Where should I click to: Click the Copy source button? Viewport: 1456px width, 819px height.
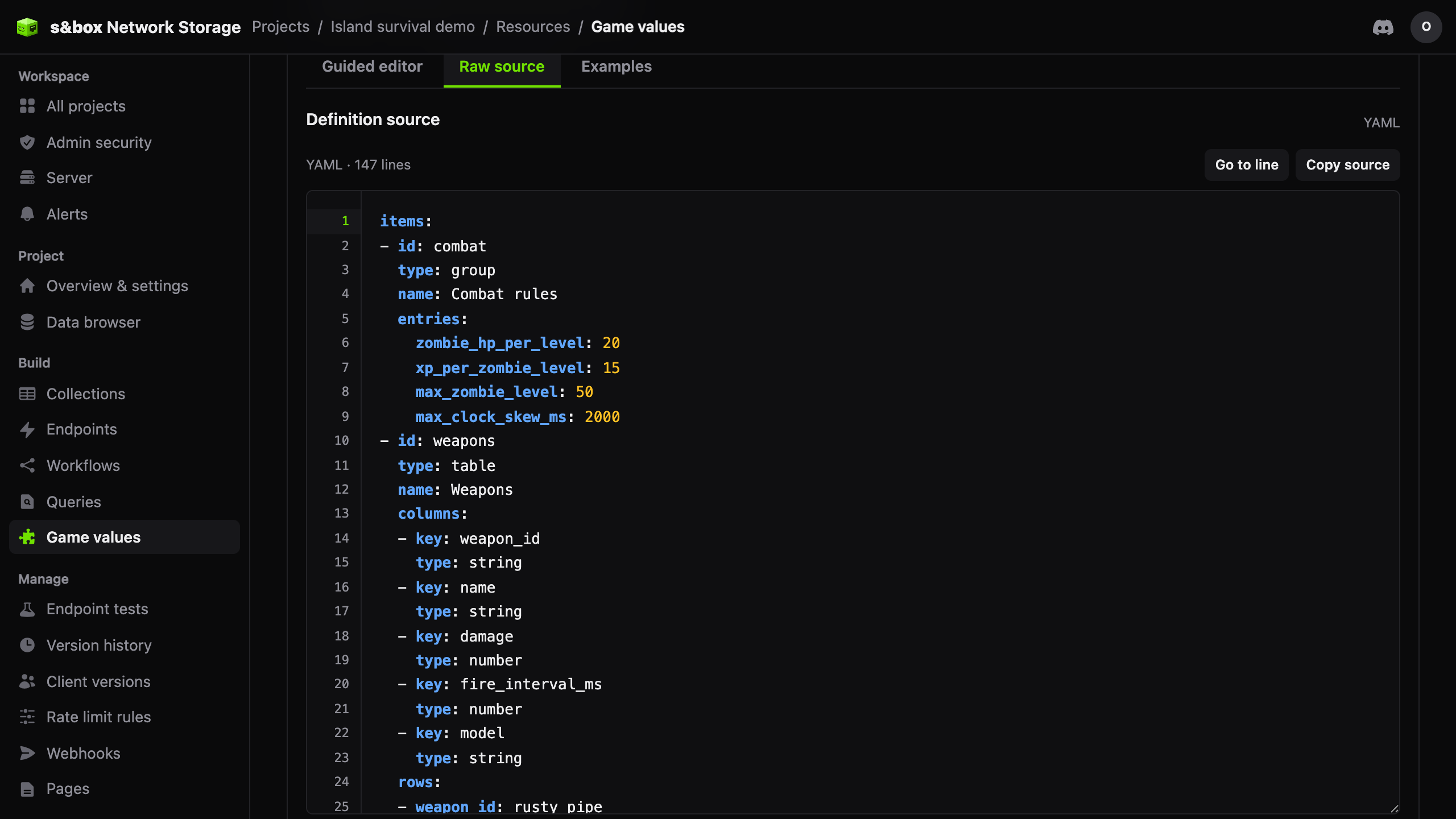point(1347,165)
